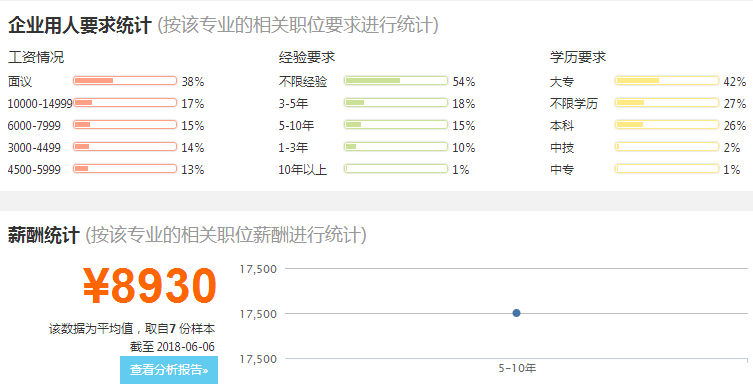The width and height of the screenshot is (753, 387).
Task: Click the 10000-14999 salary bar
Action: pyautogui.click(x=125, y=103)
